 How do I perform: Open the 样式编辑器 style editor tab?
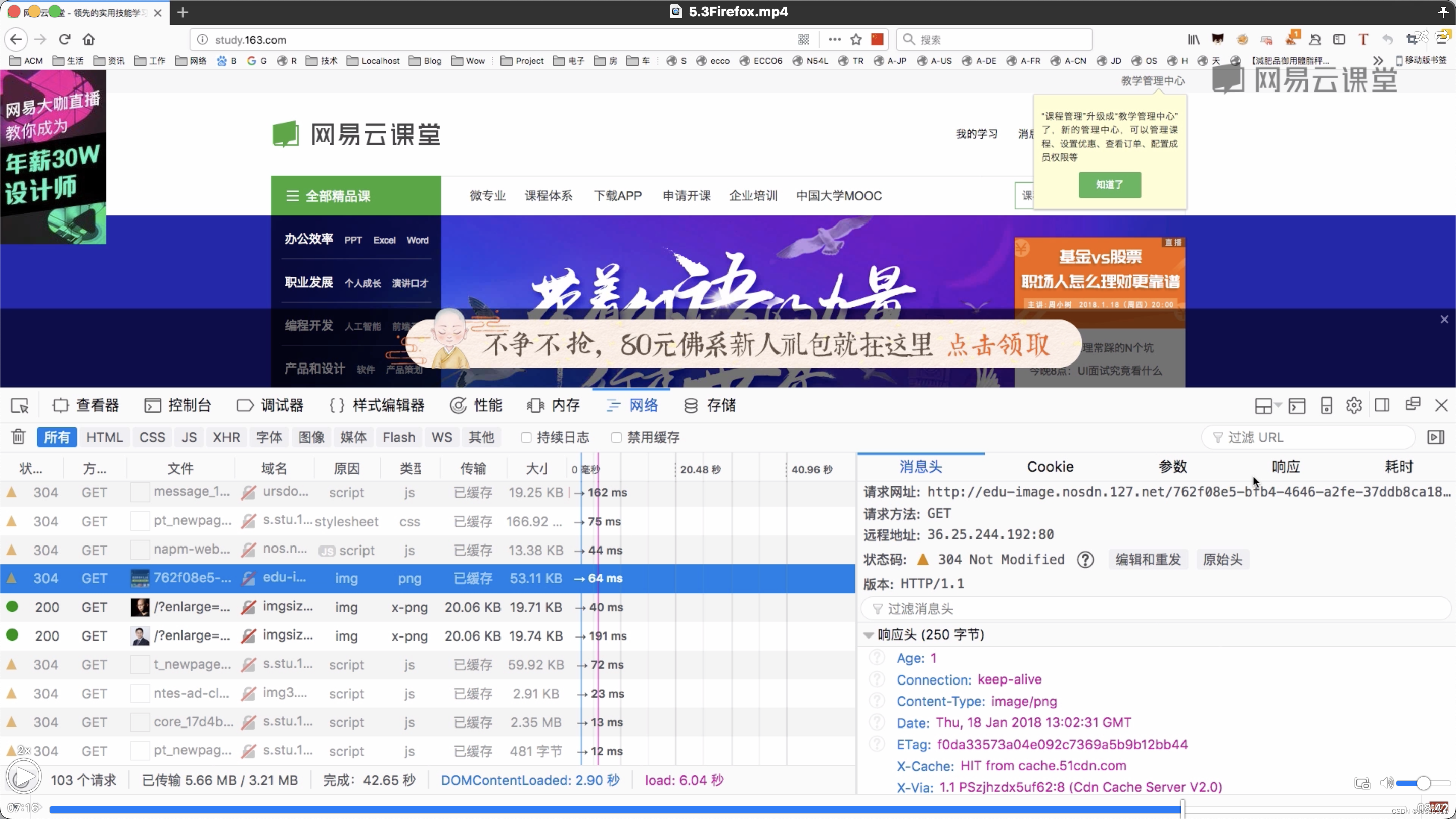pyautogui.click(x=377, y=405)
